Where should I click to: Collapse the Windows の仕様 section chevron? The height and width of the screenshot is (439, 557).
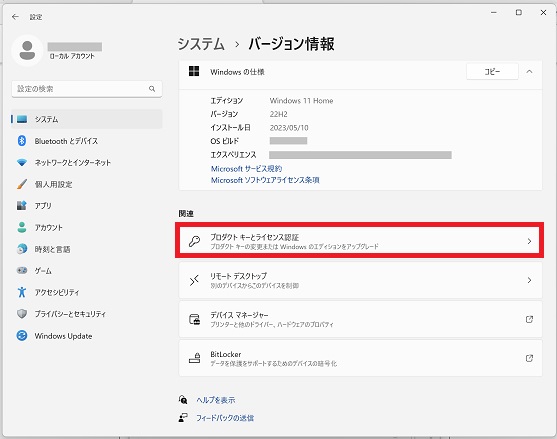(529, 72)
